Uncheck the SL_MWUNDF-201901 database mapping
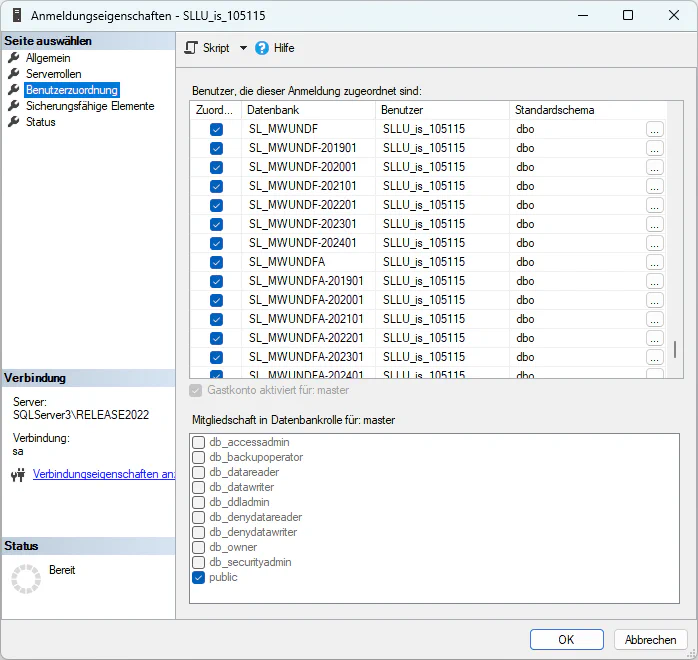 [x=216, y=148]
